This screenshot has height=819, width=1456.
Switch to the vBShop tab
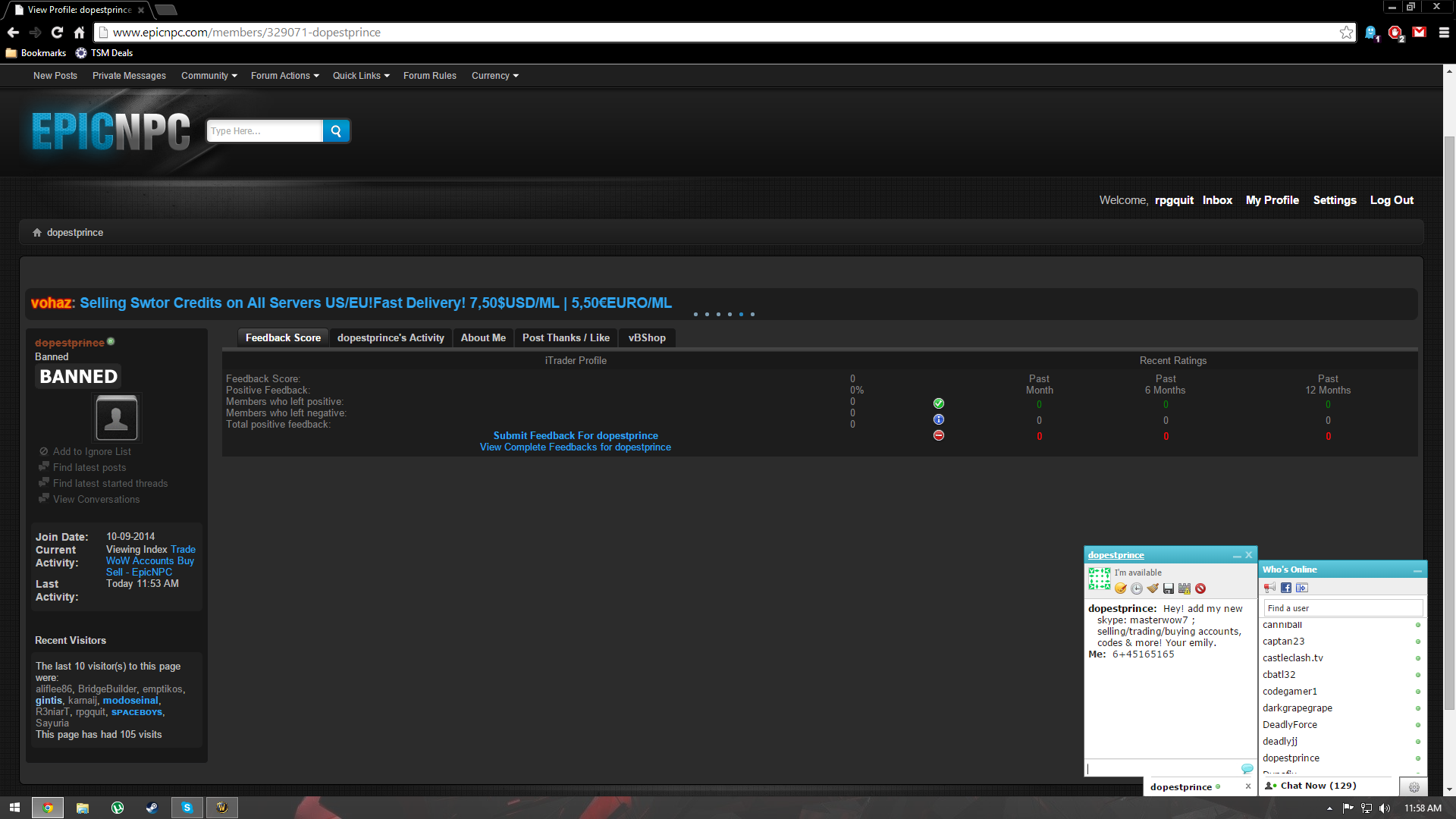click(x=647, y=338)
